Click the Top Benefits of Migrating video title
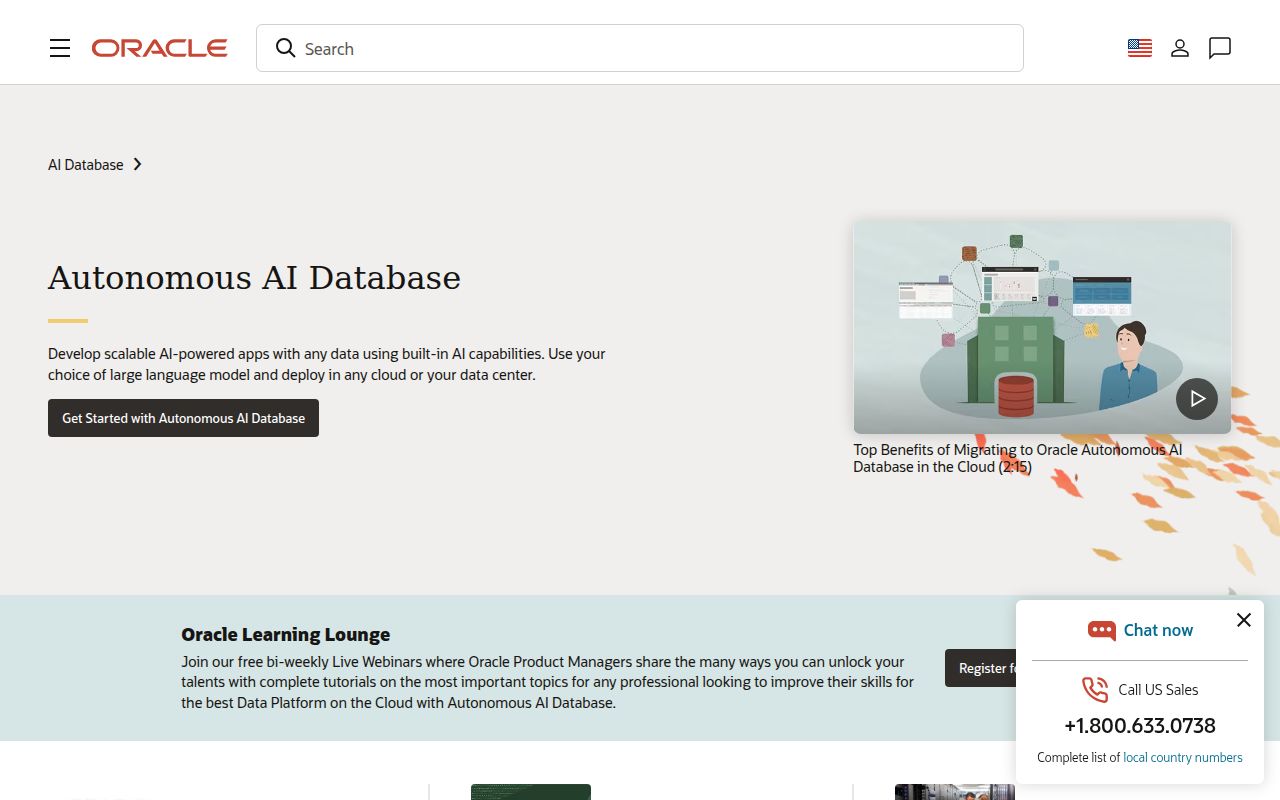1280x800 pixels. [x=1017, y=458]
